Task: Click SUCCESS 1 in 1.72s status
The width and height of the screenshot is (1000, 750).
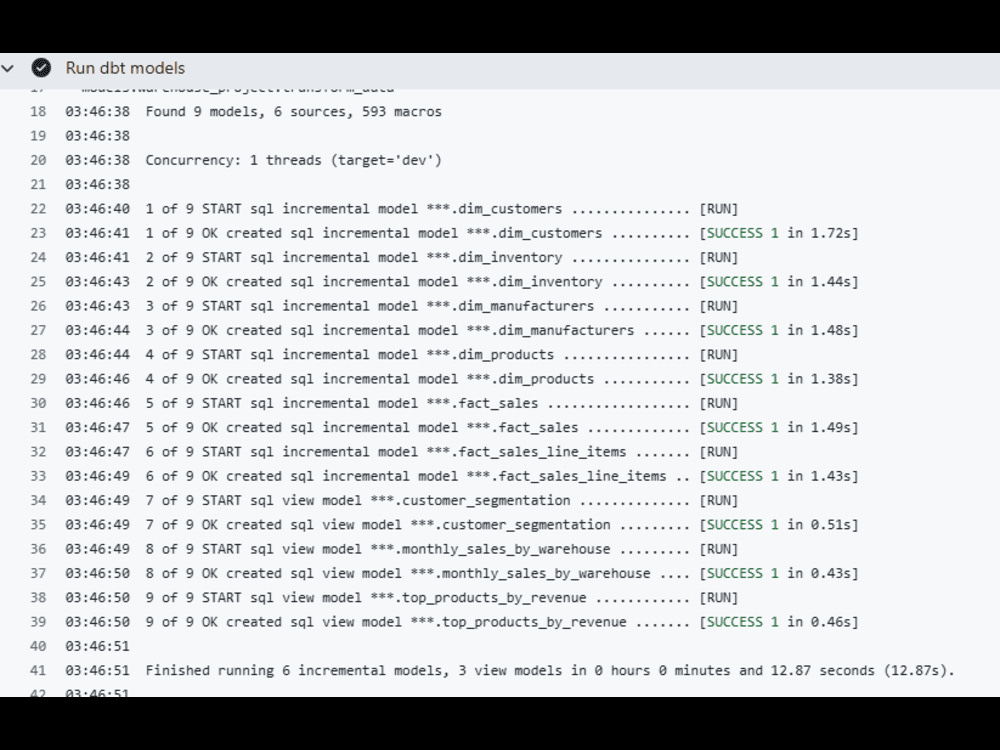Action: pos(779,233)
